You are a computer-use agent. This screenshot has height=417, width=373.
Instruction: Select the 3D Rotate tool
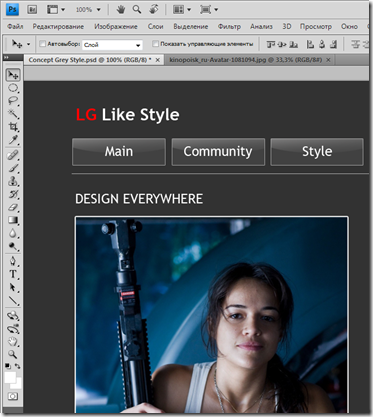13,315
